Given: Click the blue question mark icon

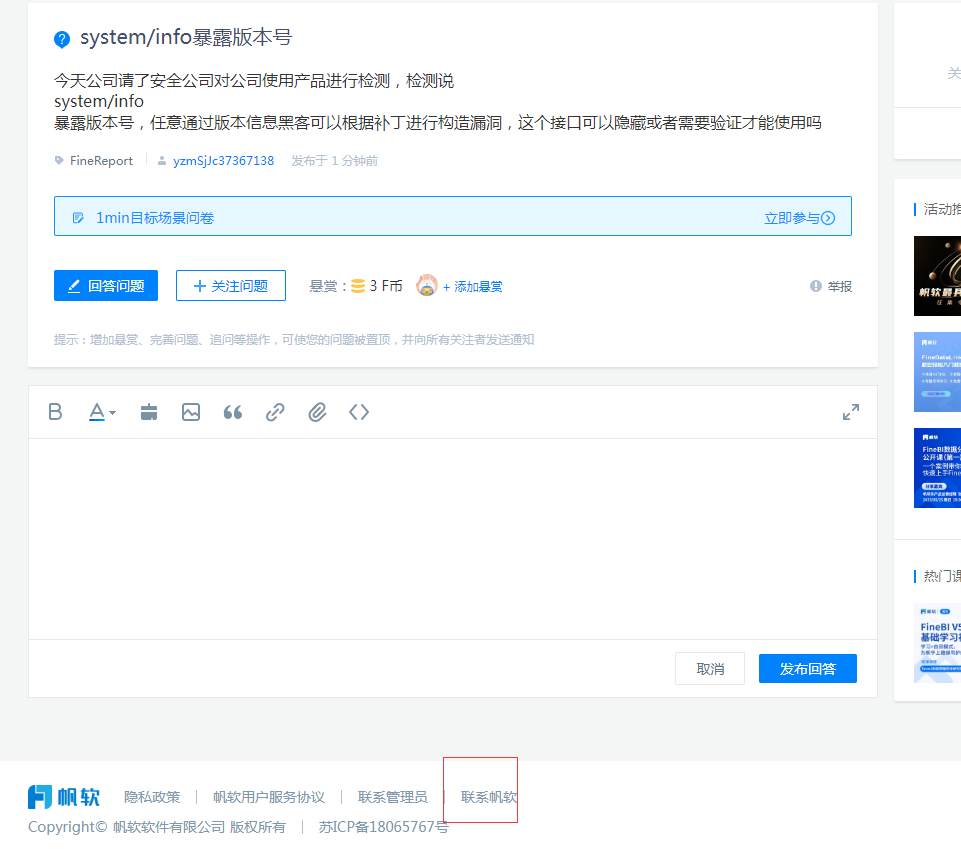Looking at the screenshot, I should [62, 39].
